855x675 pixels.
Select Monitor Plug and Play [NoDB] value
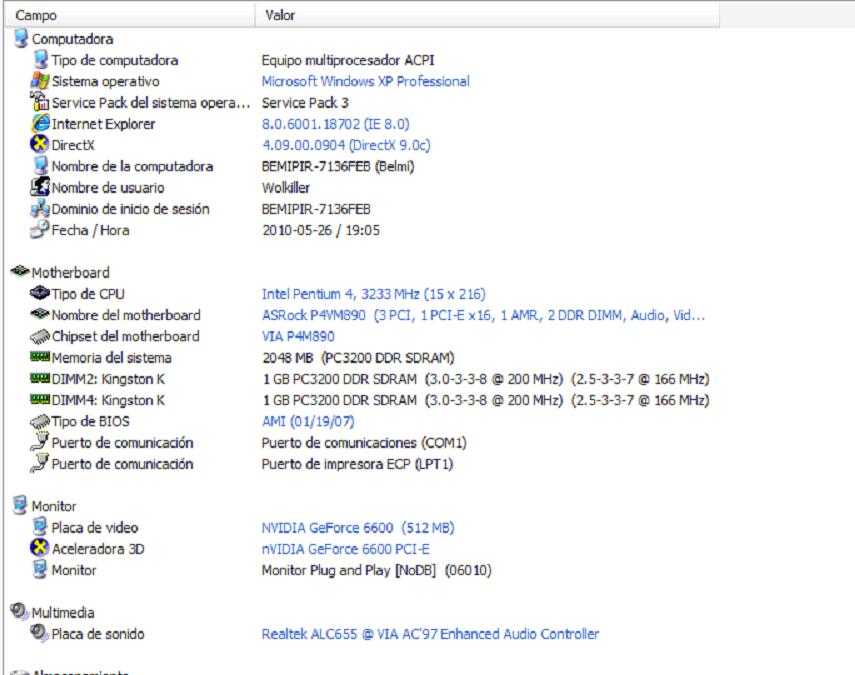pyautogui.click(x=376, y=570)
